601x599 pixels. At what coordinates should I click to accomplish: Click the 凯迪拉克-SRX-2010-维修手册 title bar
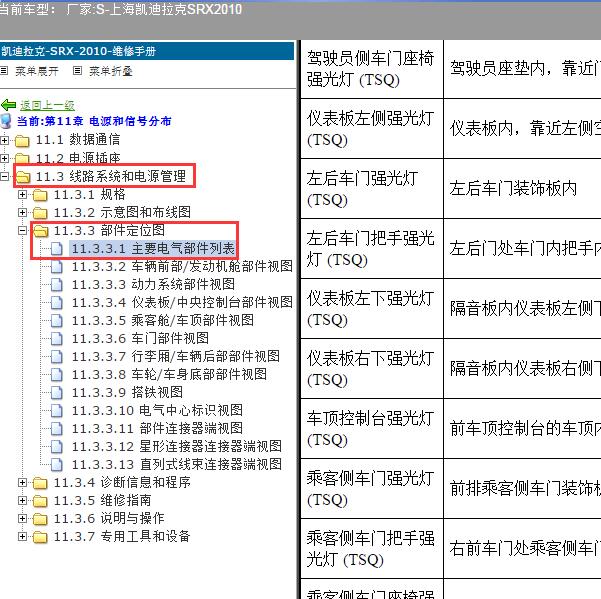click(x=147, y=51)
